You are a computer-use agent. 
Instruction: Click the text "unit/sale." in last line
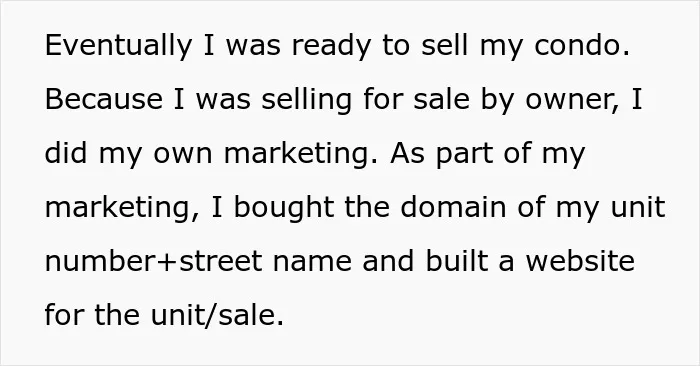[217, 315]
